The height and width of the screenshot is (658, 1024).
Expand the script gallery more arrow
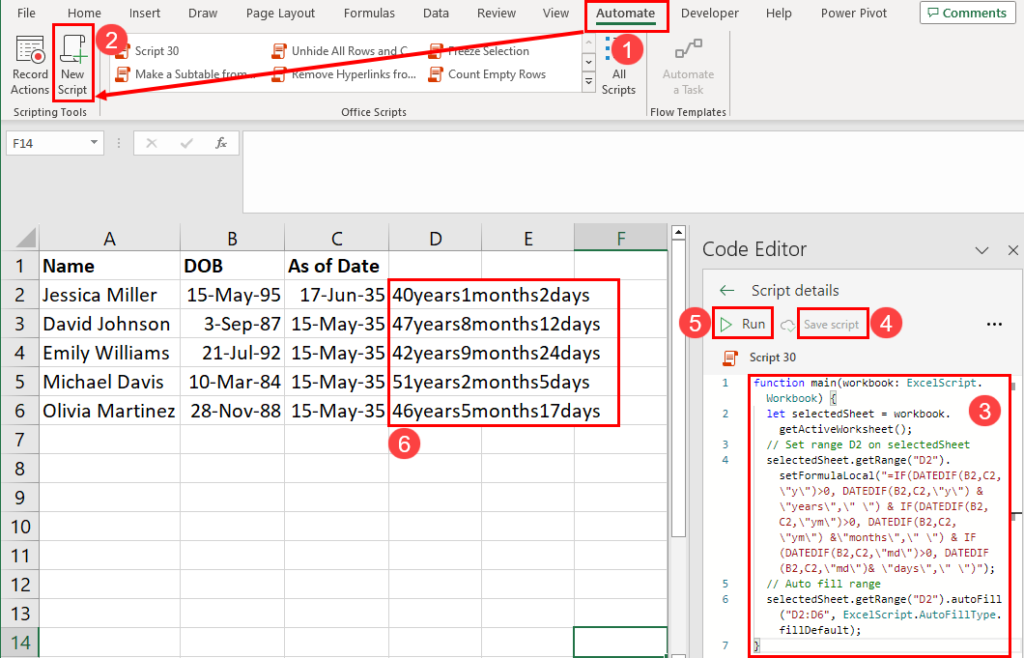pyautogui.click(x=588, y=82)
